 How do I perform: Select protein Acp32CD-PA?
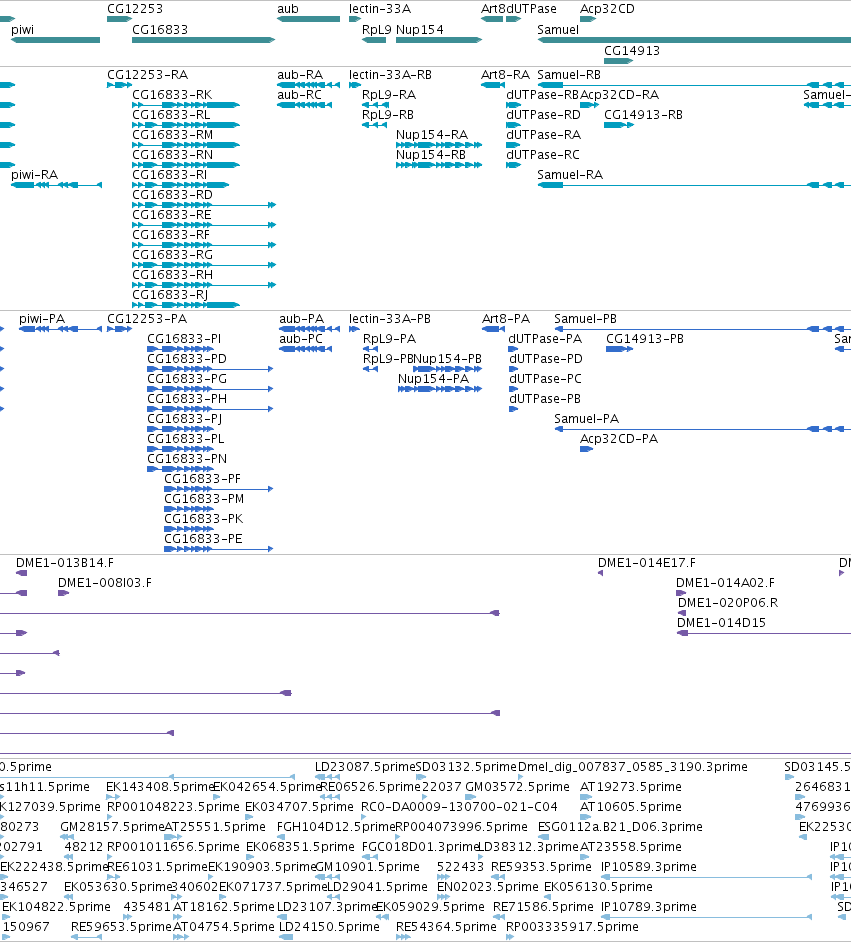pyautogui.click(x=619, y=439)
